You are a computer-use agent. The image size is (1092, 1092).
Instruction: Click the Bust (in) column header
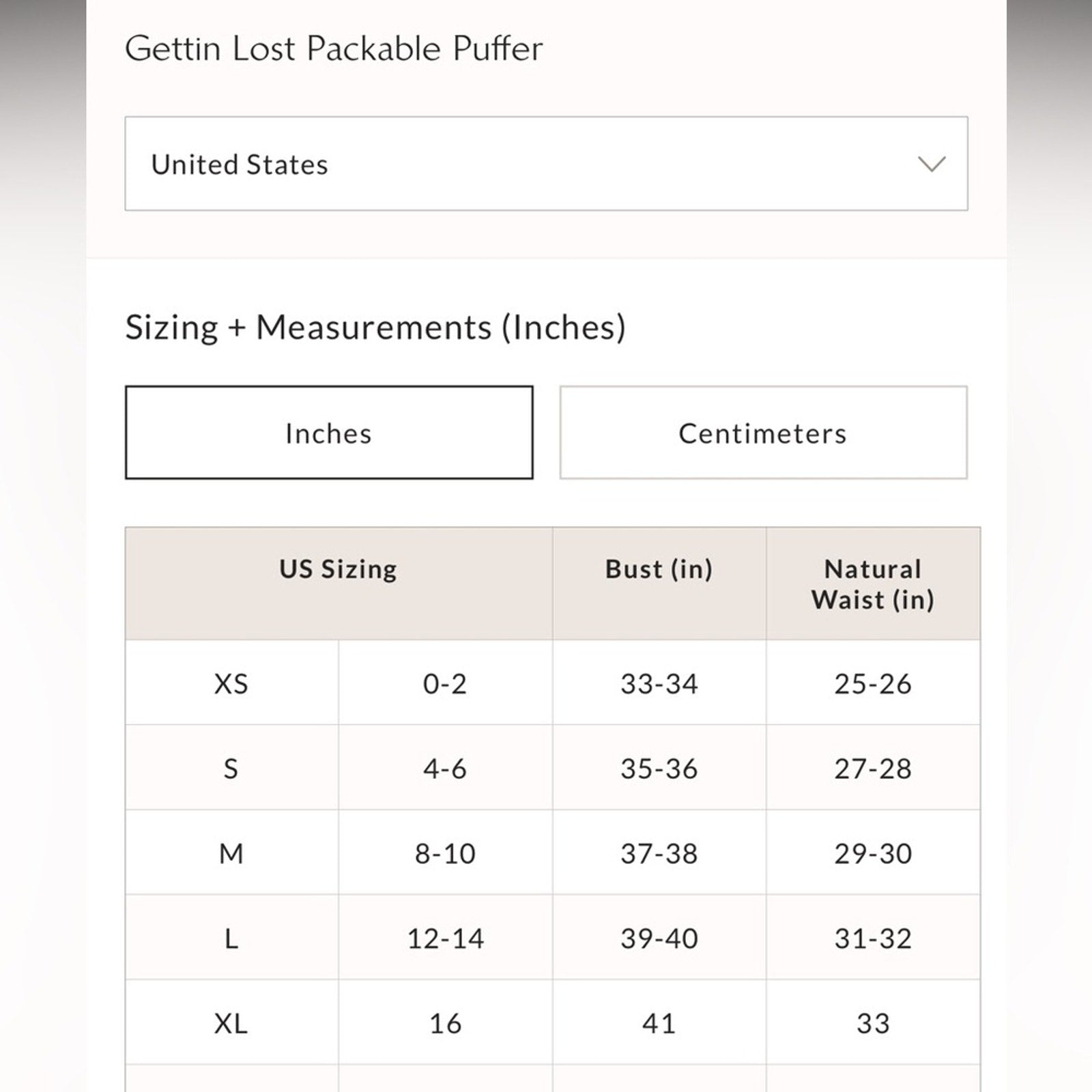[x=659, y=569]
